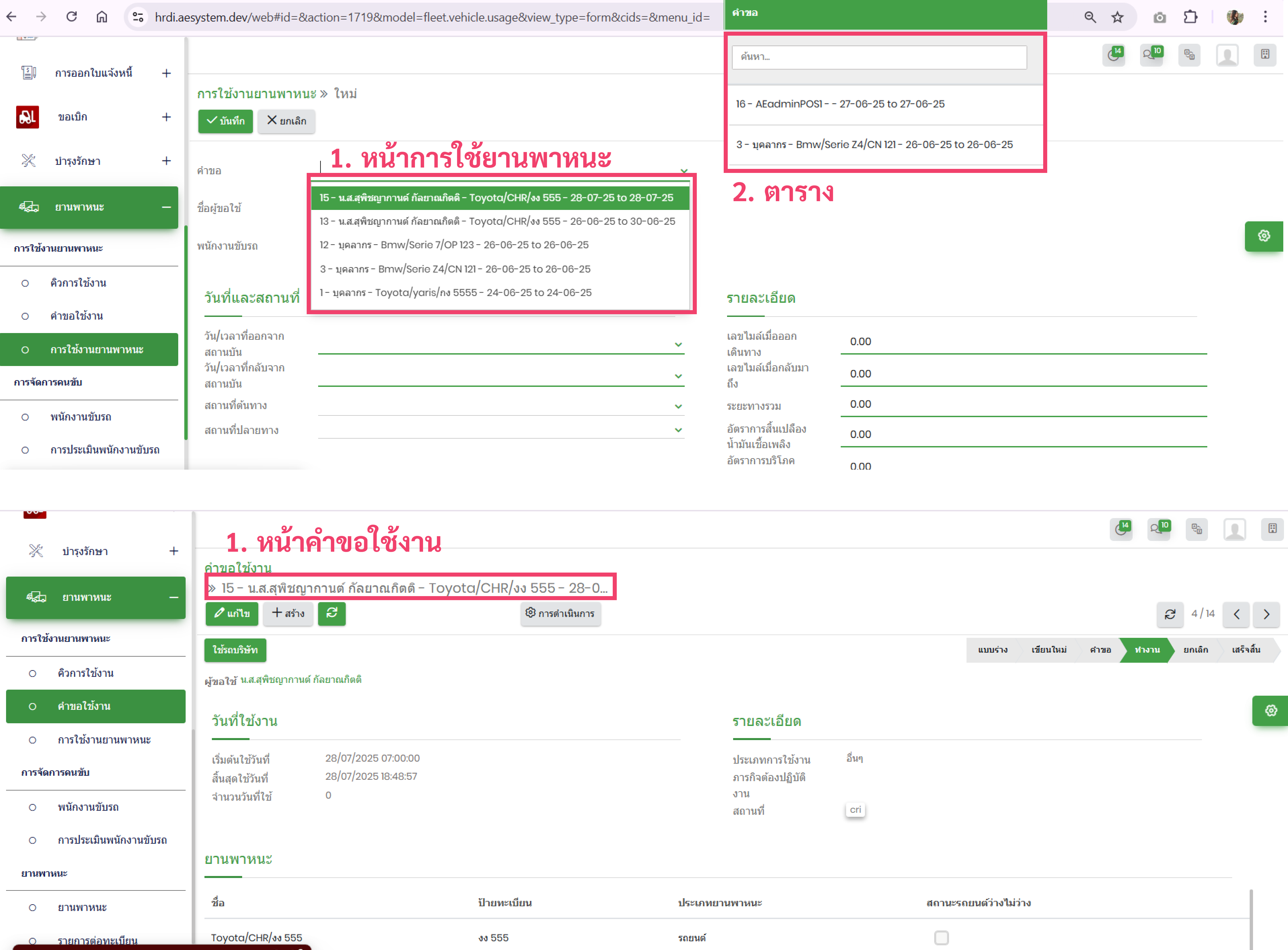Image resolution: width=1288 pixels, height=950 pixels.
Task: Collapse the ยานพาหนะ menu in the upper sidebar
Action: pyautogui.click(x=166, y=207)
